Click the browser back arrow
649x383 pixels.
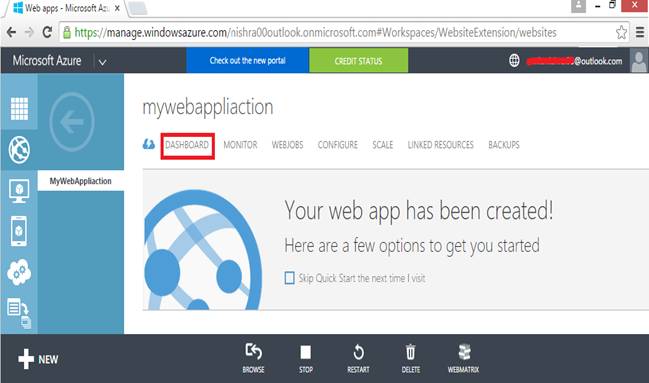coord(11,32)
